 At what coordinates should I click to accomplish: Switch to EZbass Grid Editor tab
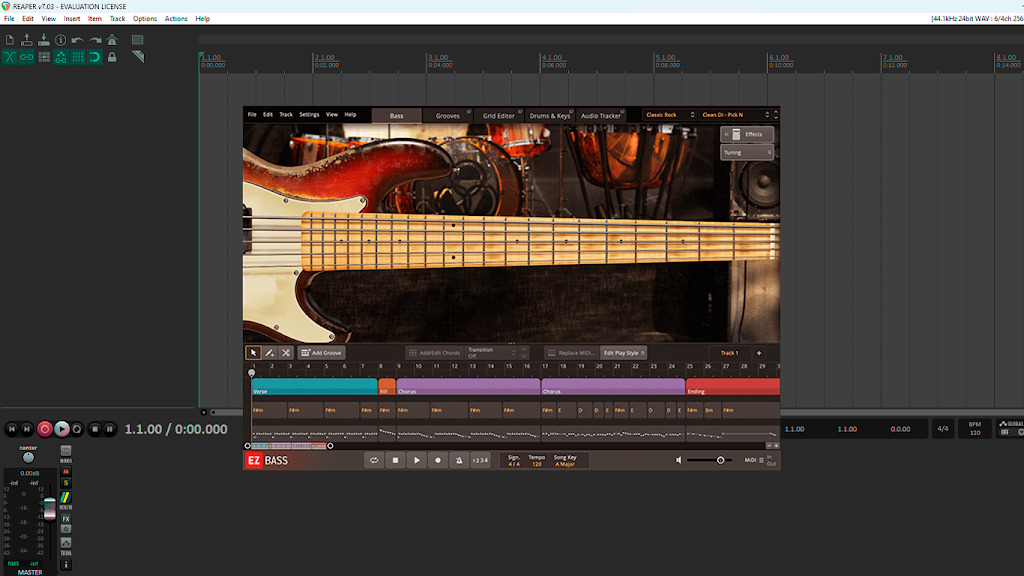pos(498,116)
